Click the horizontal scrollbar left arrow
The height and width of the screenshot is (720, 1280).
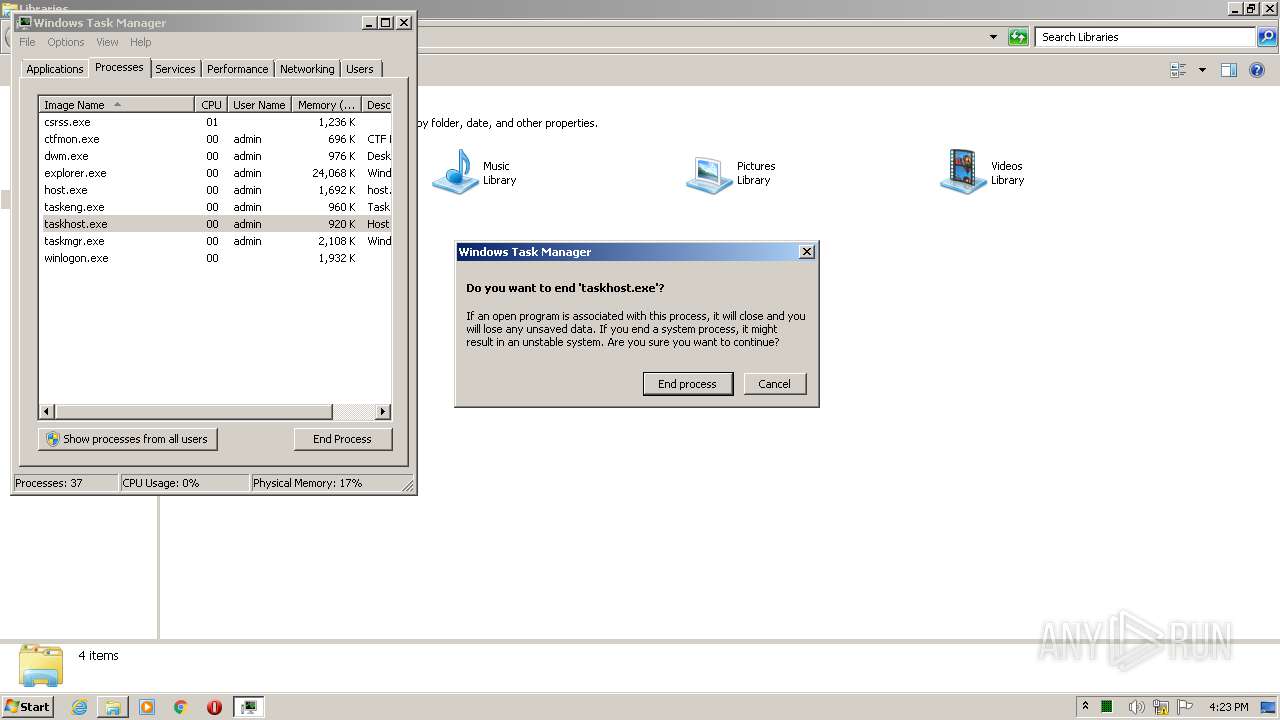coord(47,411)
